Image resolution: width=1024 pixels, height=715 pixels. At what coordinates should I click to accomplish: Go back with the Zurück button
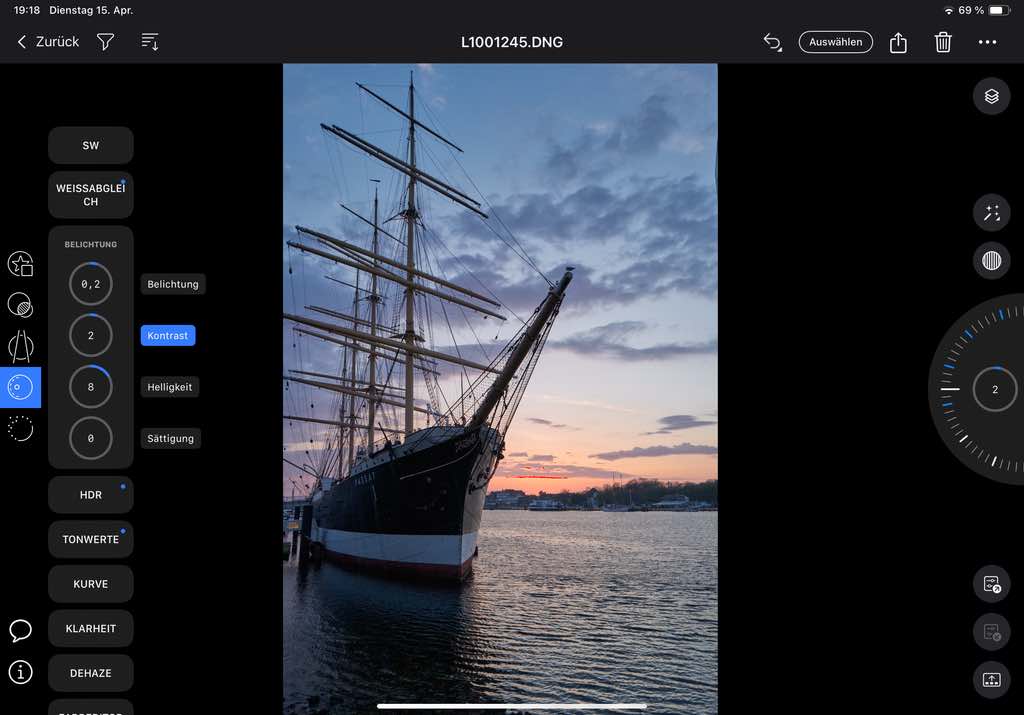(x=48, y=42)
